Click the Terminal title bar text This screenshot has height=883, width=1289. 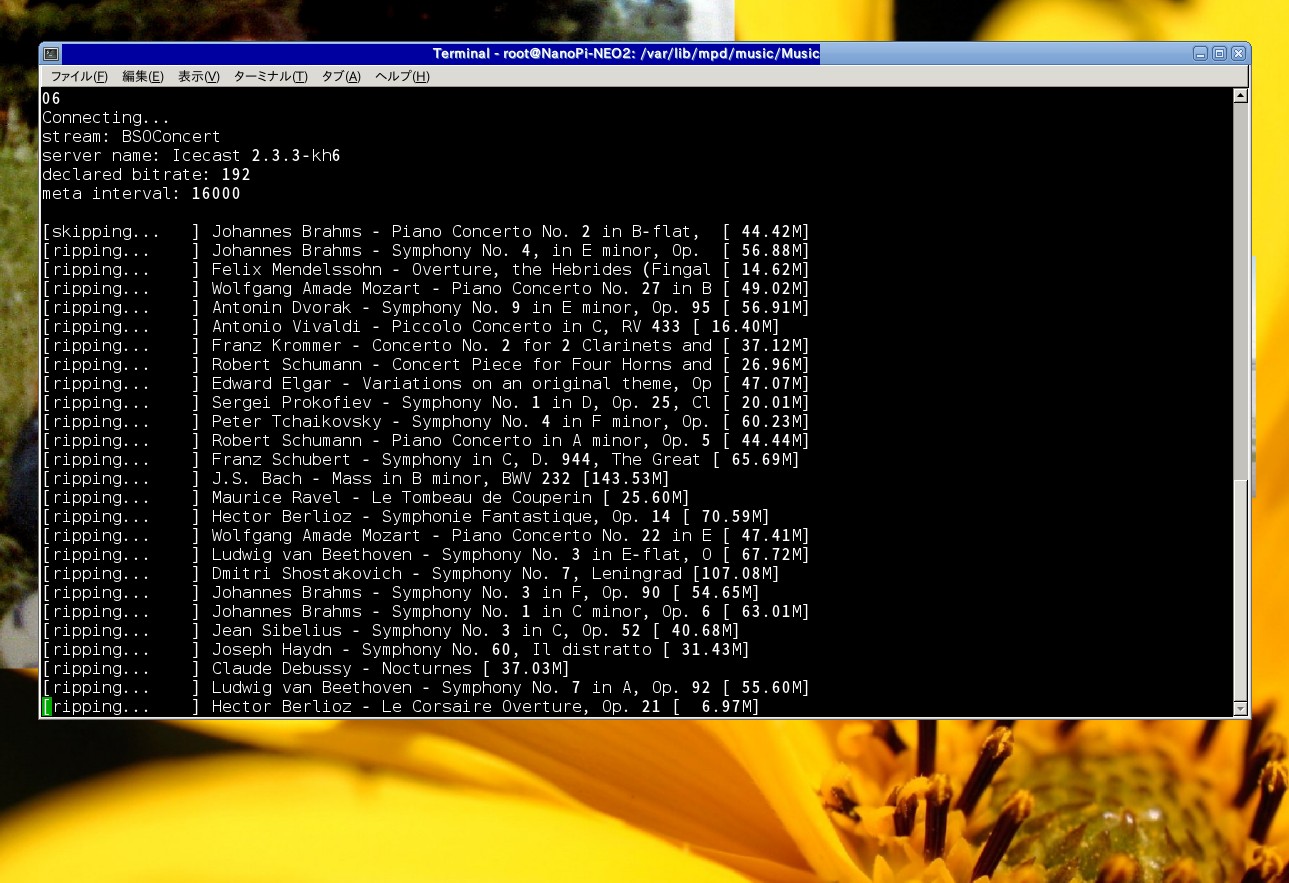coord(626,54)
